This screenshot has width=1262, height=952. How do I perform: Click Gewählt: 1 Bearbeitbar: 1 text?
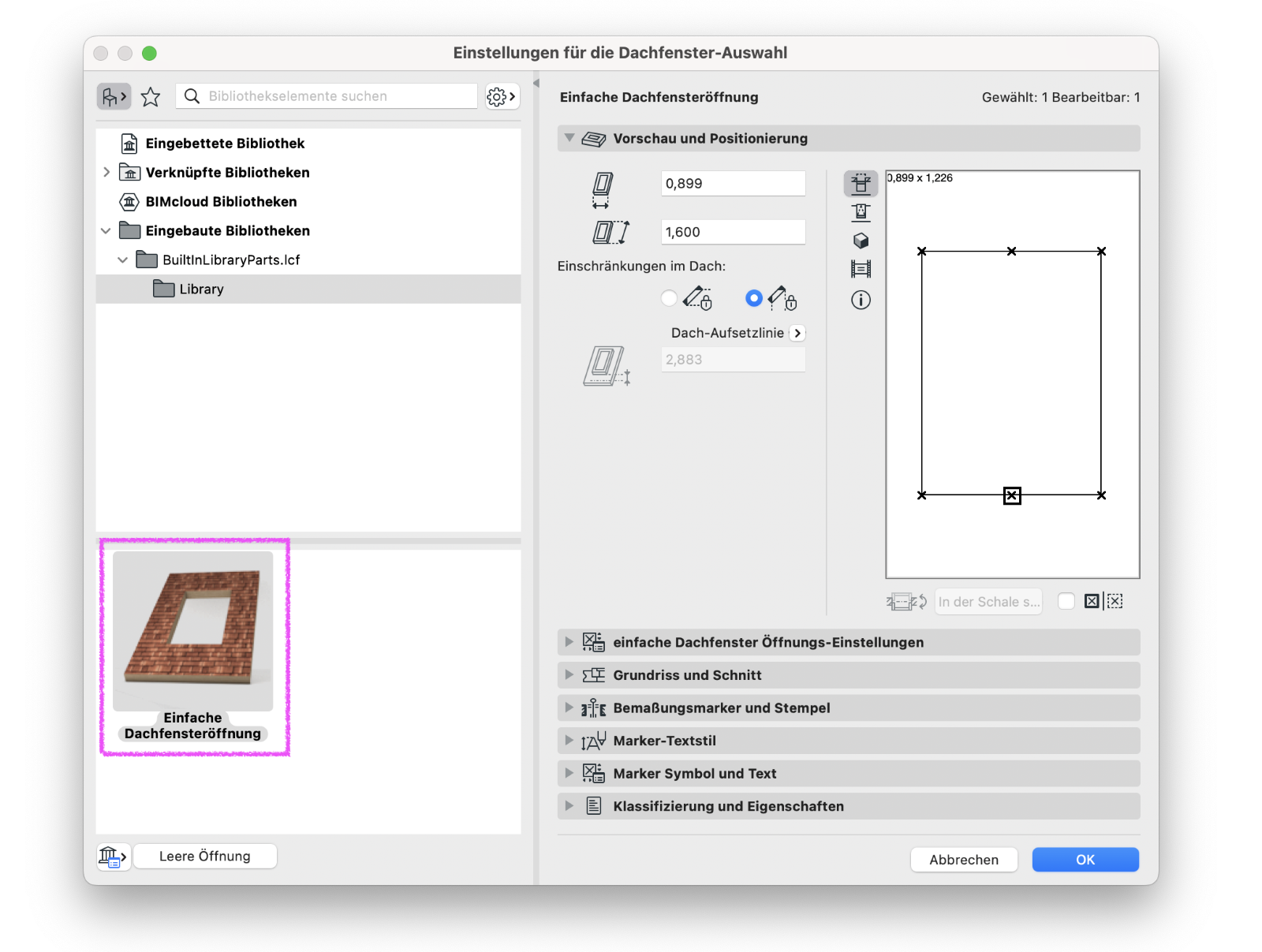click(1061, 97)
